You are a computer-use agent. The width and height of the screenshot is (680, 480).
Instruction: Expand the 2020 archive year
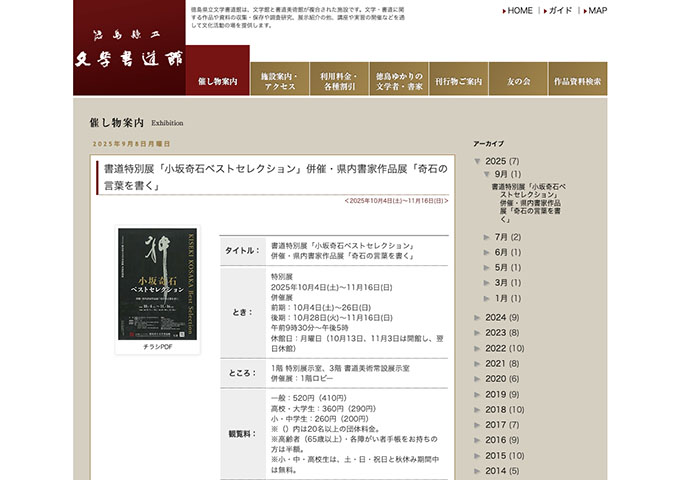click(478, 379)
